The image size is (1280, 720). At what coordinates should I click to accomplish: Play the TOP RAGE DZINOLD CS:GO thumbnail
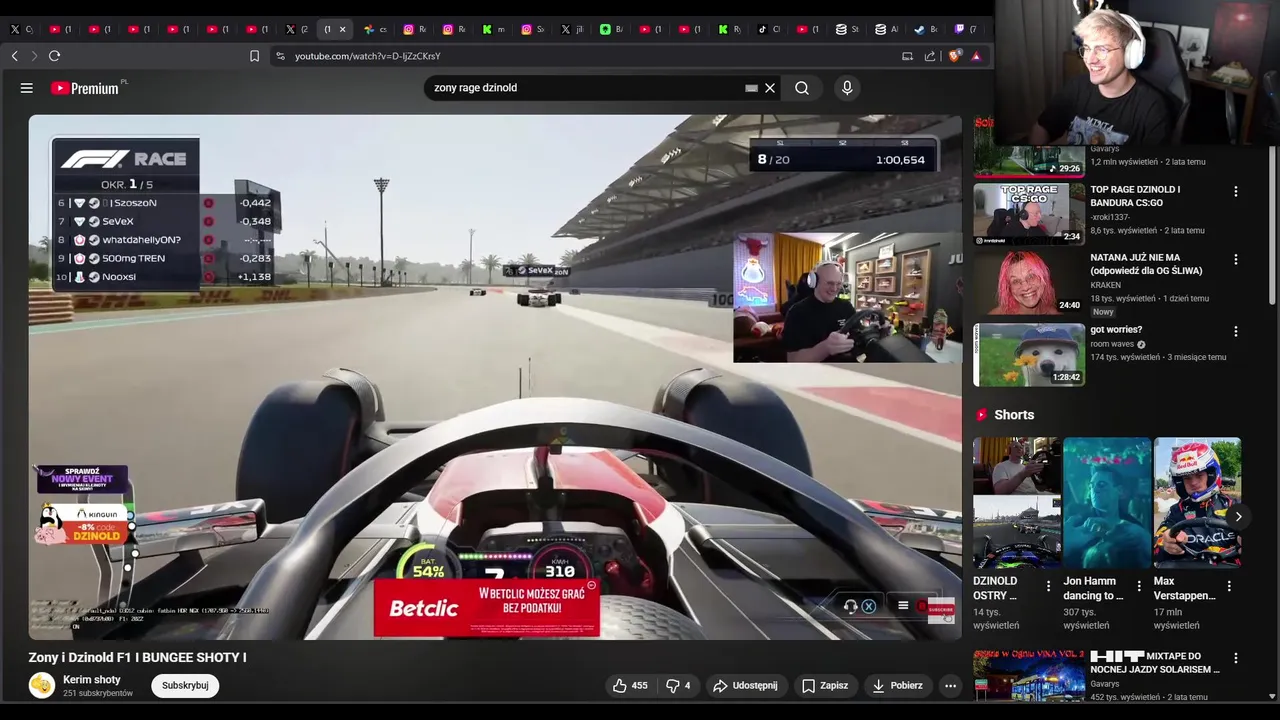coord(1029,213)
